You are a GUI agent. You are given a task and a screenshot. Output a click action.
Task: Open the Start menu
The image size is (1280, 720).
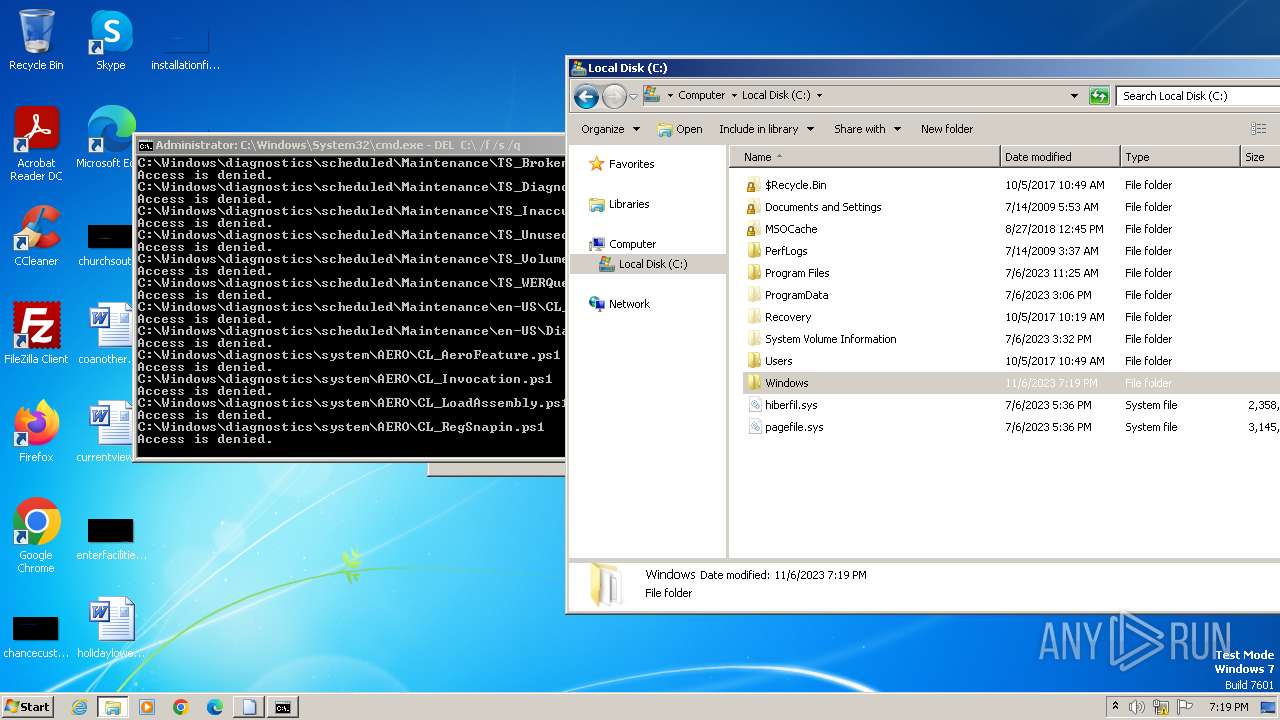point(28,707)
